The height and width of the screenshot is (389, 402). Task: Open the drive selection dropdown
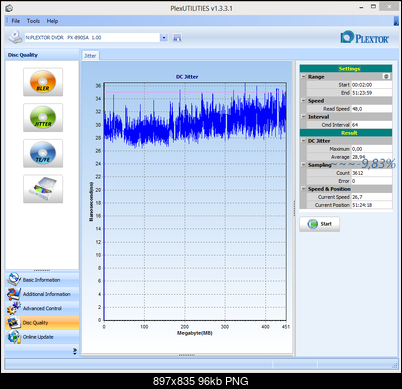pos(164,38)
